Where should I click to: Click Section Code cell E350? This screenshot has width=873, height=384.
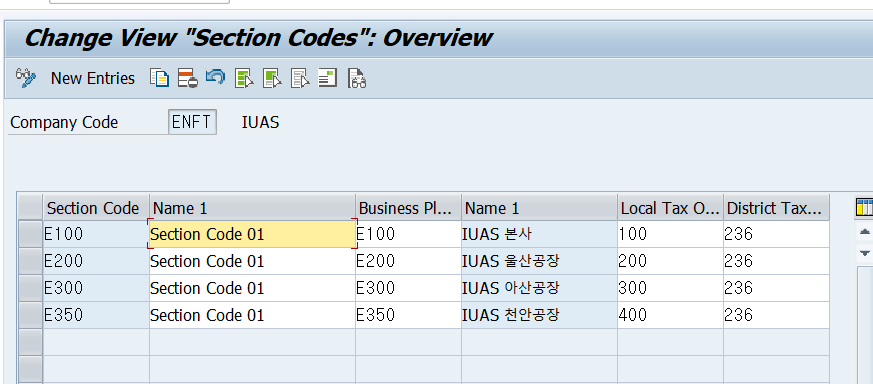96,315
